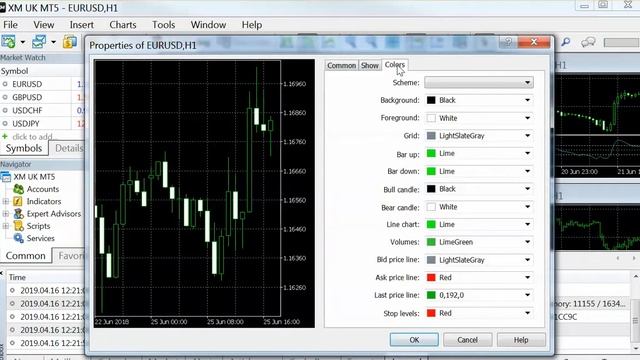Click the Market Watch dollar toolbar icon
This screenshot has width=640, height=360.
[70, 42]
